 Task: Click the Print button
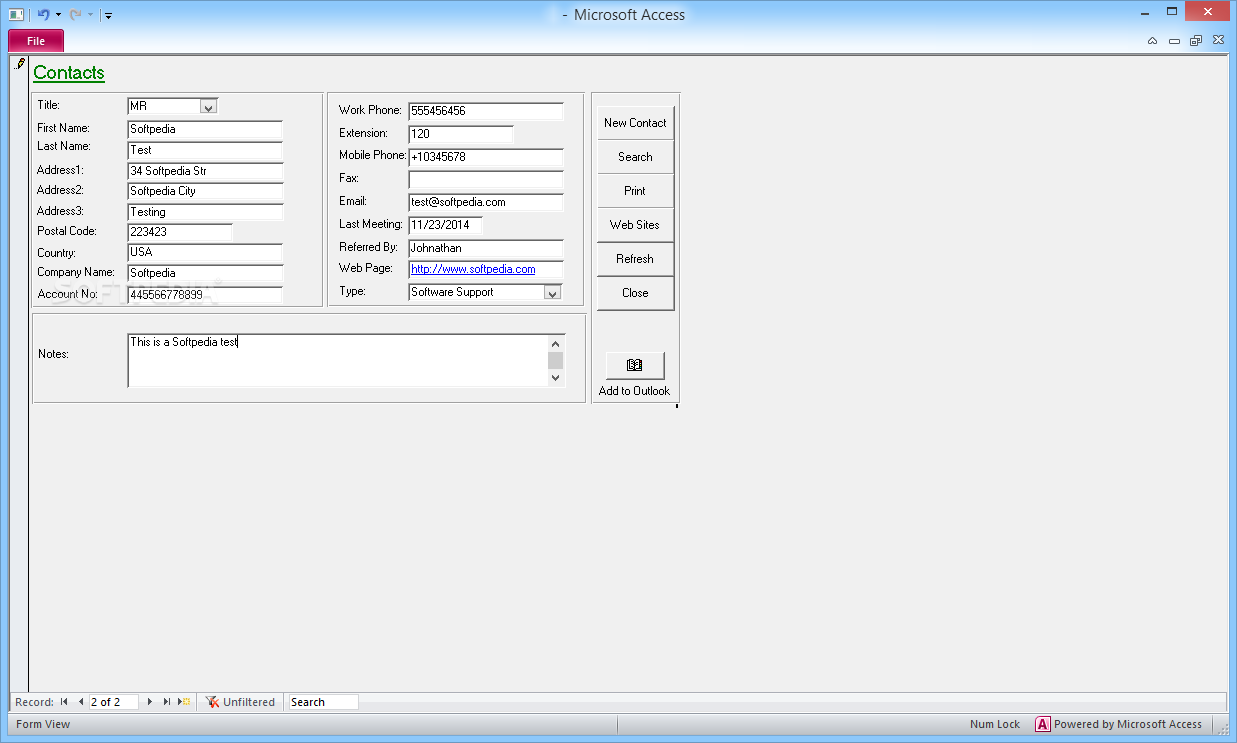(x=635, y=191)
